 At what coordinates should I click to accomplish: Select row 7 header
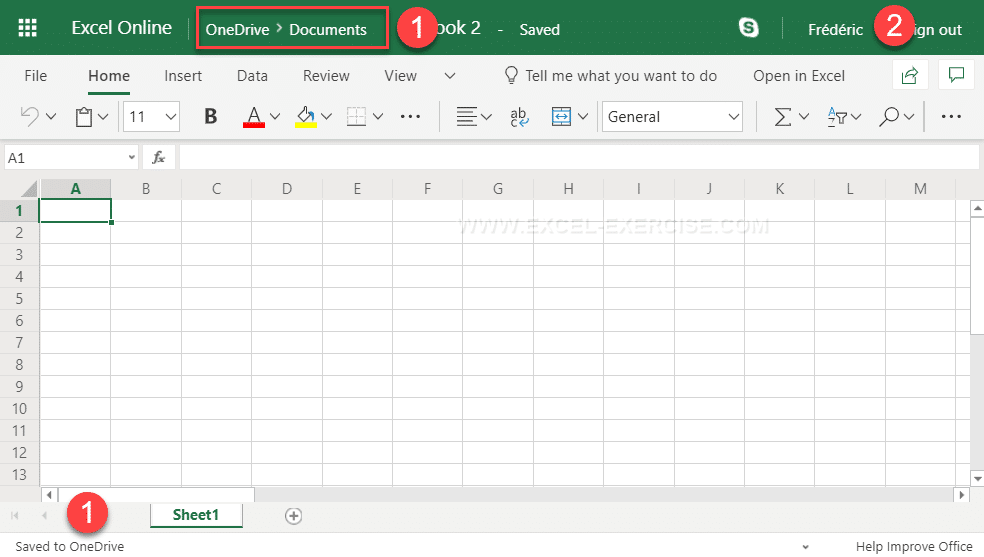19,342
